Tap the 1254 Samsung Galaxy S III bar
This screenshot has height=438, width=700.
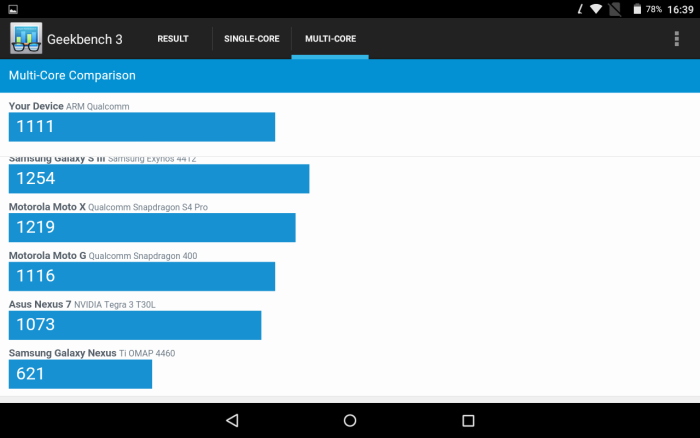[159, 179]
